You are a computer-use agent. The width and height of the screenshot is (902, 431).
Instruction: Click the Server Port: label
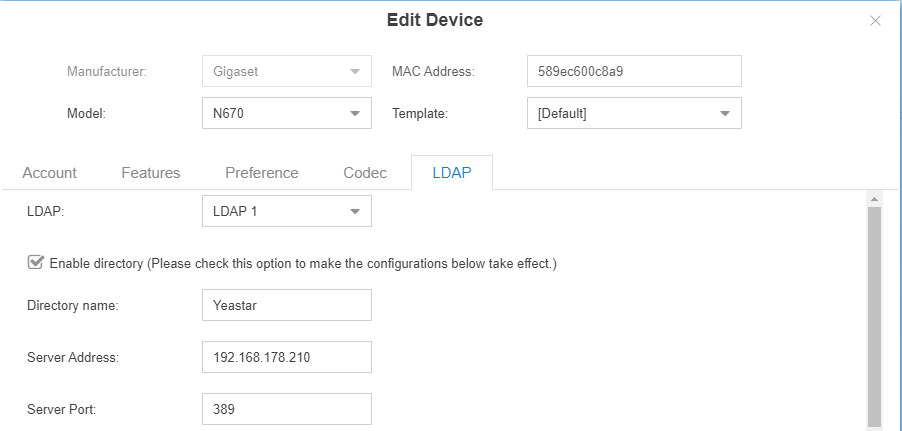(62, 410)
